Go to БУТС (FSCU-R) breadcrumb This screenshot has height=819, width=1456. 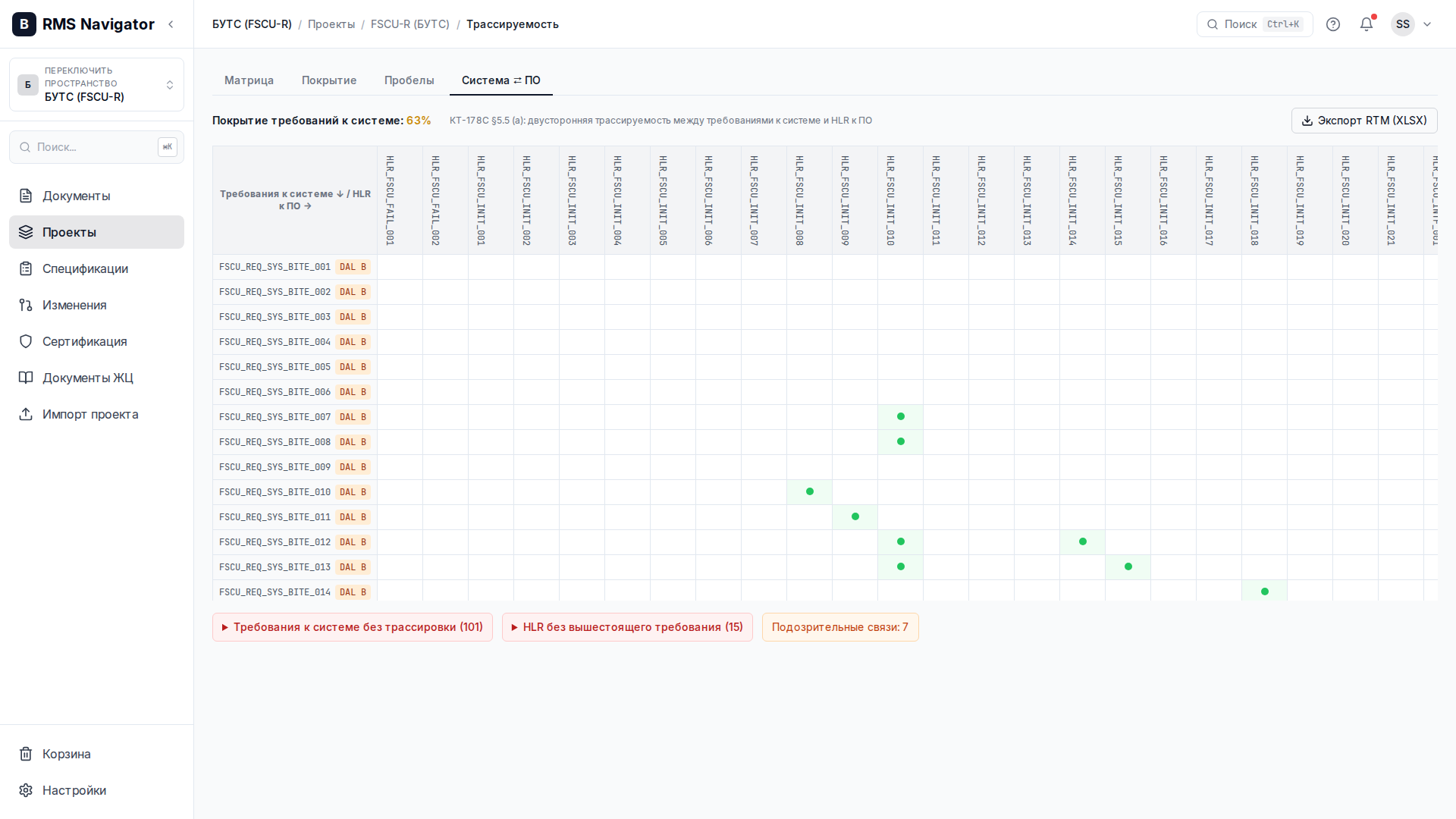pyautogui.click(x=252, y=24)
